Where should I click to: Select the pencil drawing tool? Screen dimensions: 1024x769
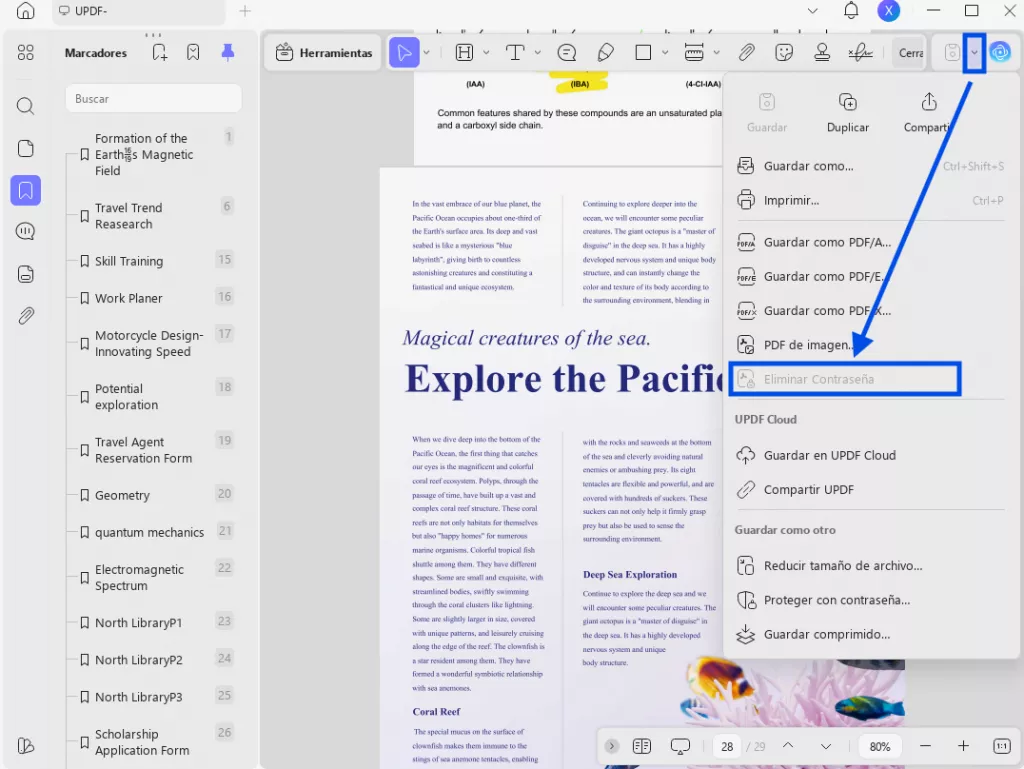[x=605, y=53]
